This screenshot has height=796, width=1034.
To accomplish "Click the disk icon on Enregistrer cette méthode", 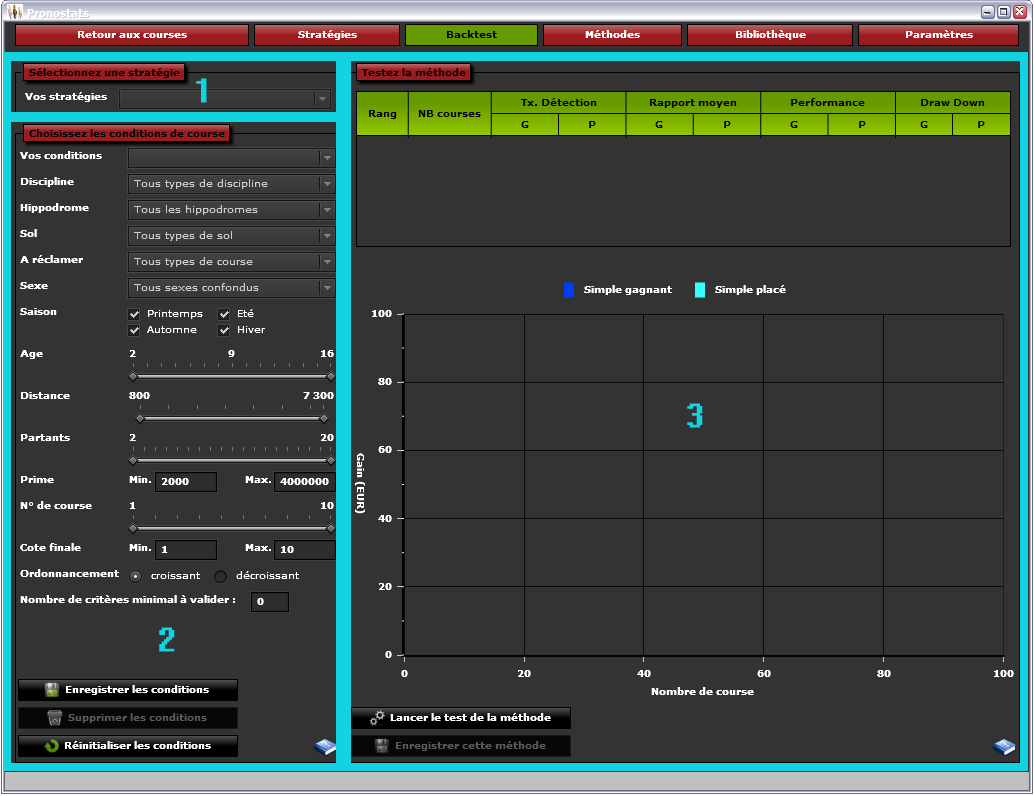I will pos(382,746).
